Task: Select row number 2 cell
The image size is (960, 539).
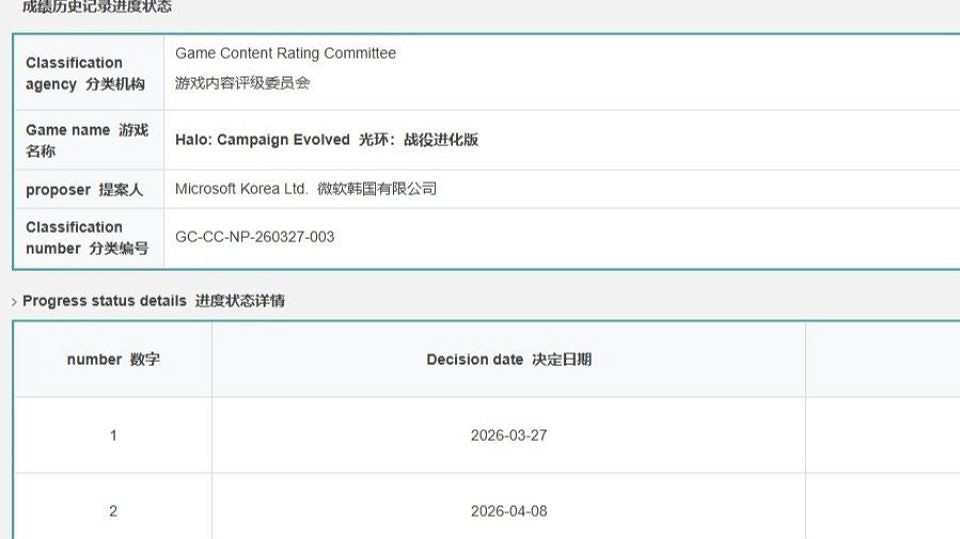Action: tap(112, 511)
